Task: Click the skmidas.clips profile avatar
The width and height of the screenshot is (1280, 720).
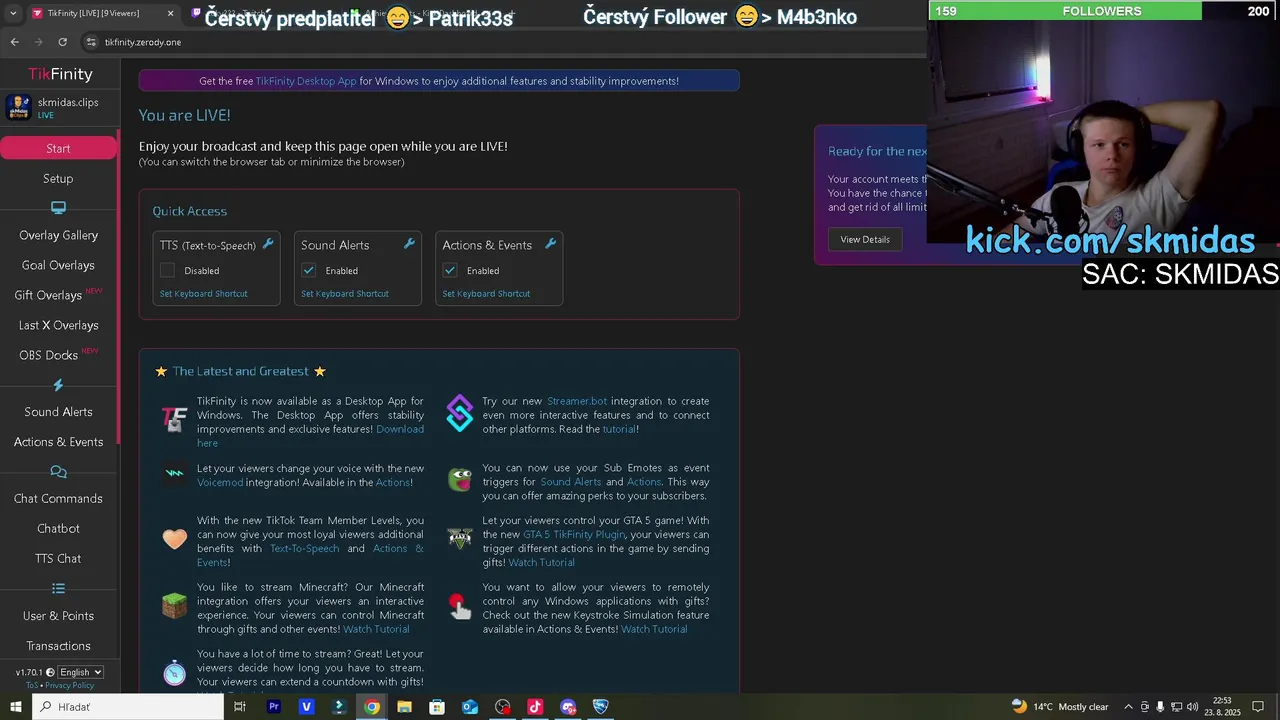Action: [18, 107]
